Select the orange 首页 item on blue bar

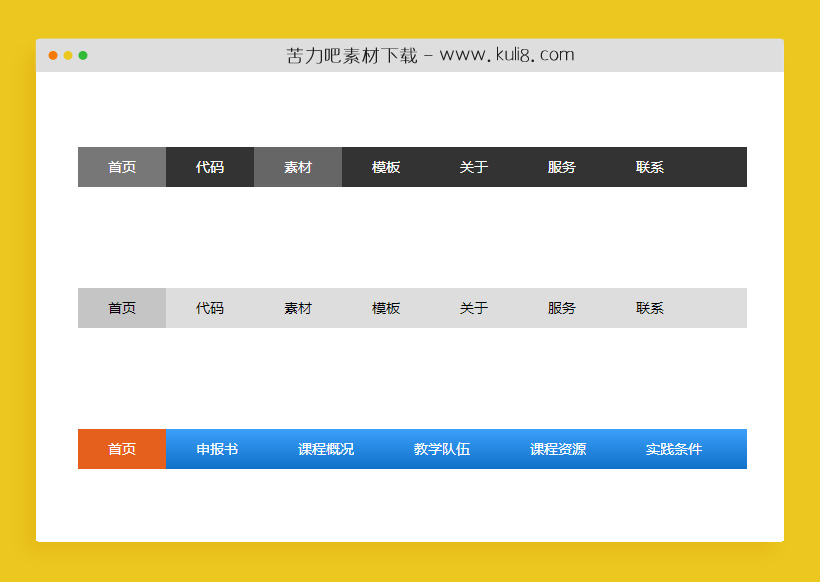(121, 449)
